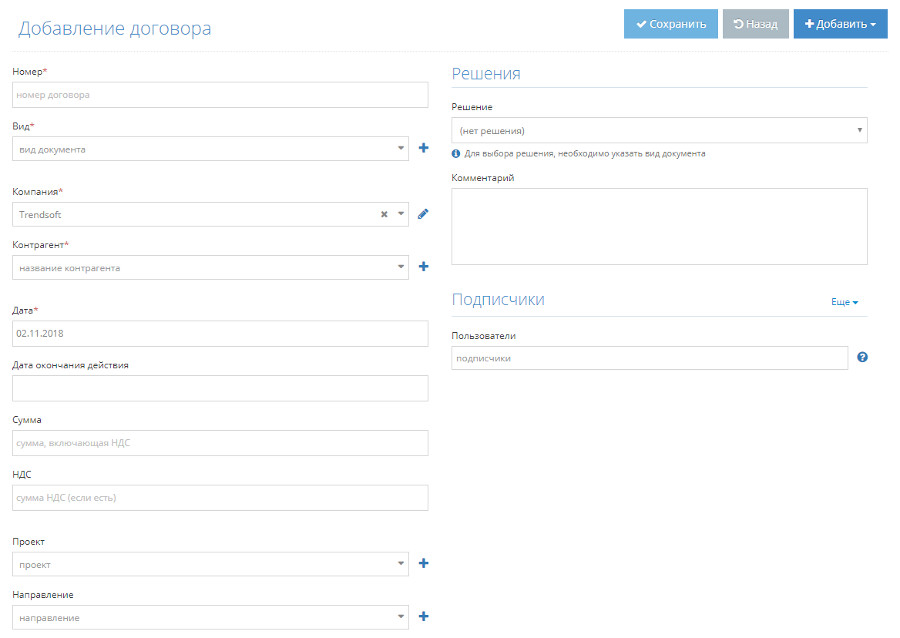Click the Дата field showing 02.11.2018

coord(220,333)
